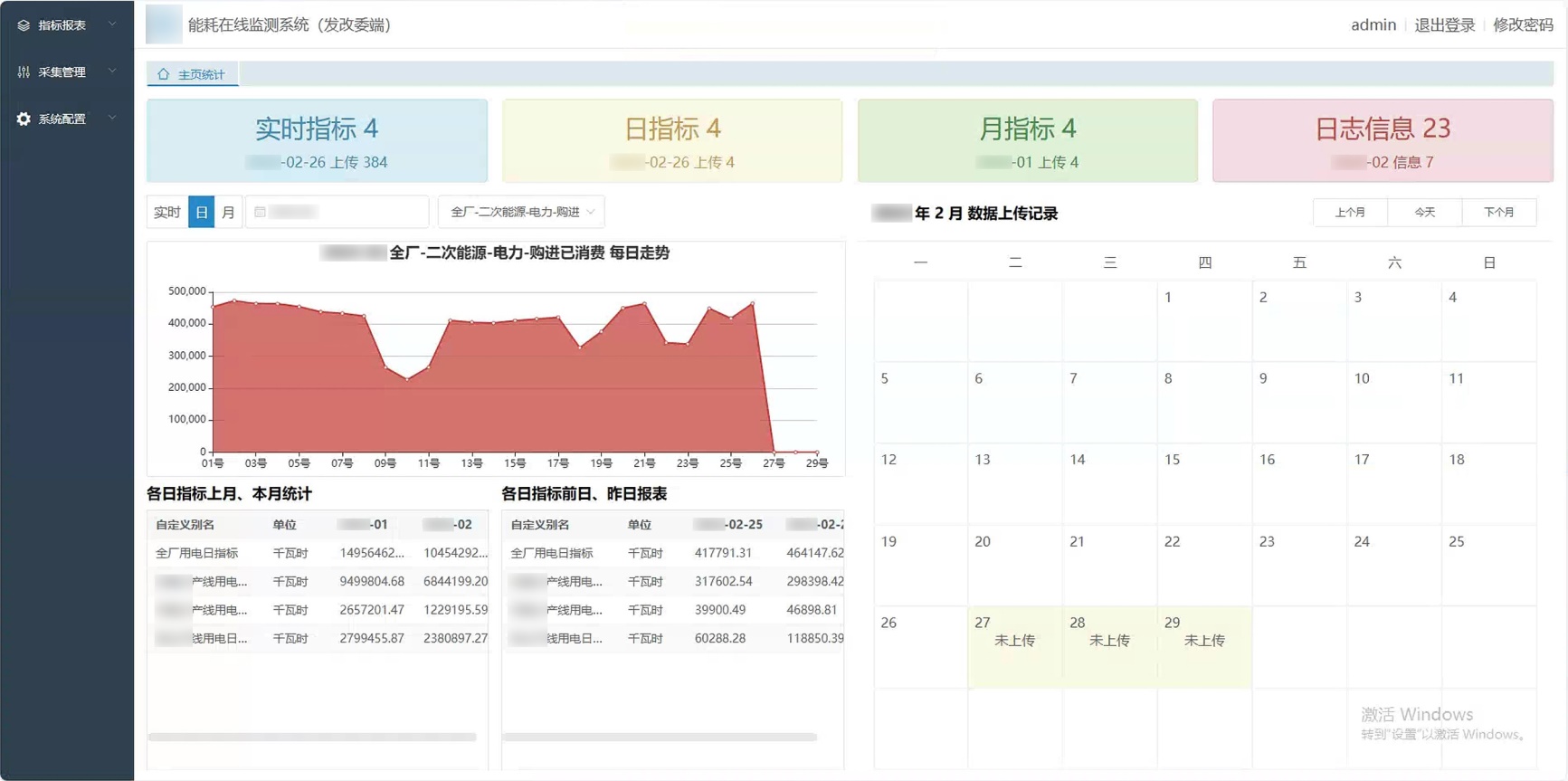Click the chart data point above 09号
The width and height of the screenshot is (1568, 781).
click(385, 367)
